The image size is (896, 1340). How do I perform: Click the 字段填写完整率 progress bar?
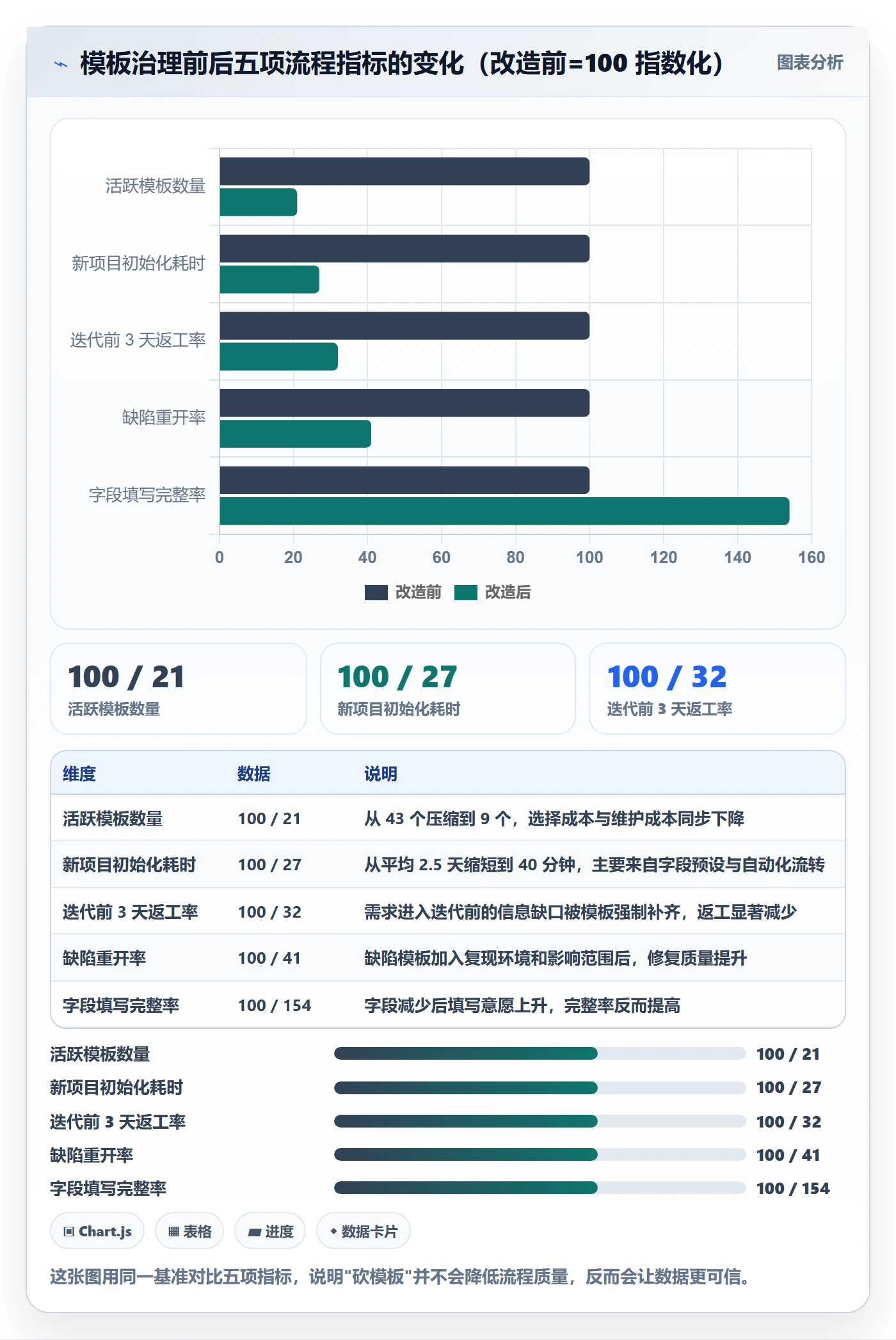pos(540,1188)
